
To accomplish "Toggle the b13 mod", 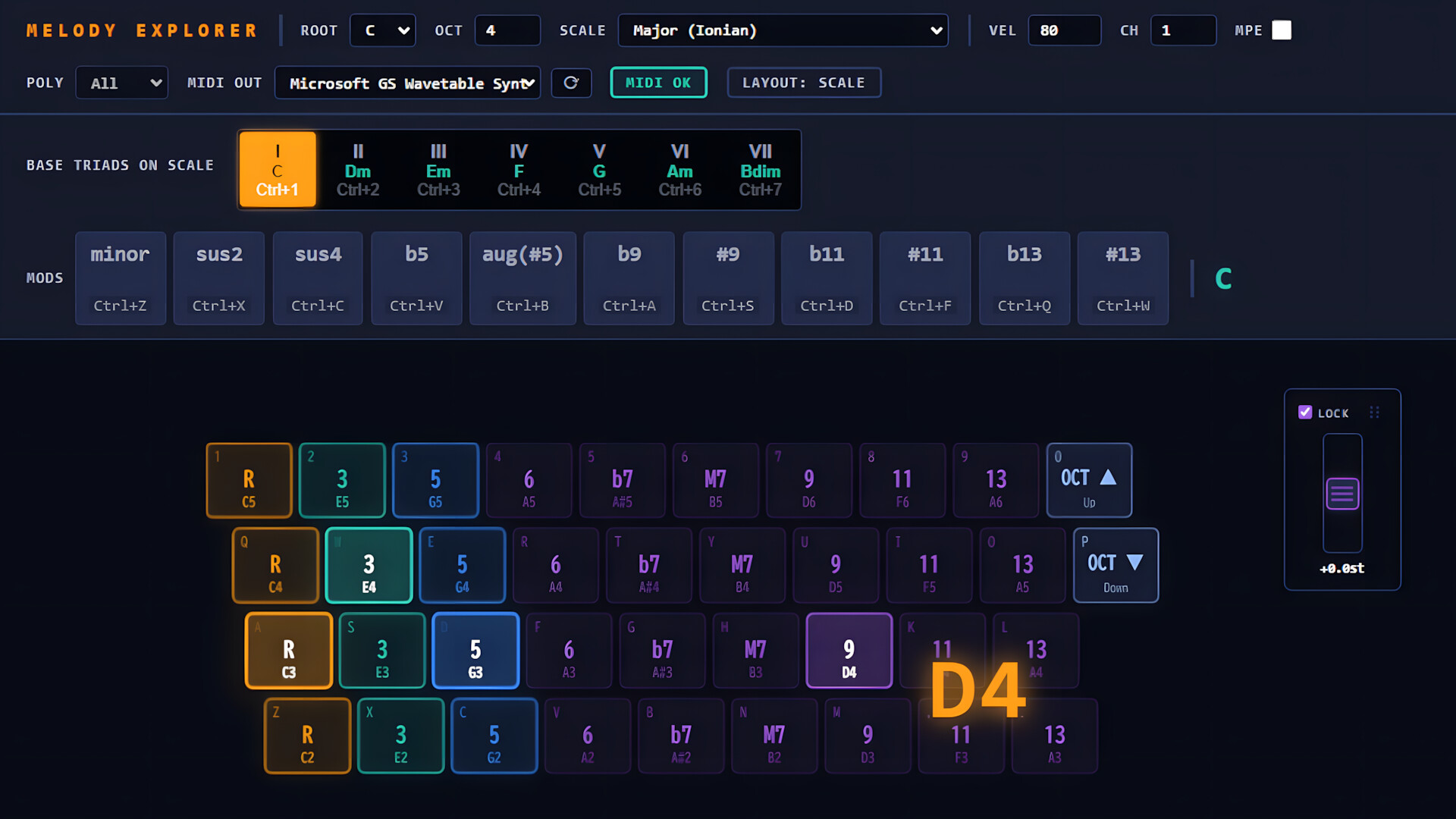I will [x=1025, y=278].
